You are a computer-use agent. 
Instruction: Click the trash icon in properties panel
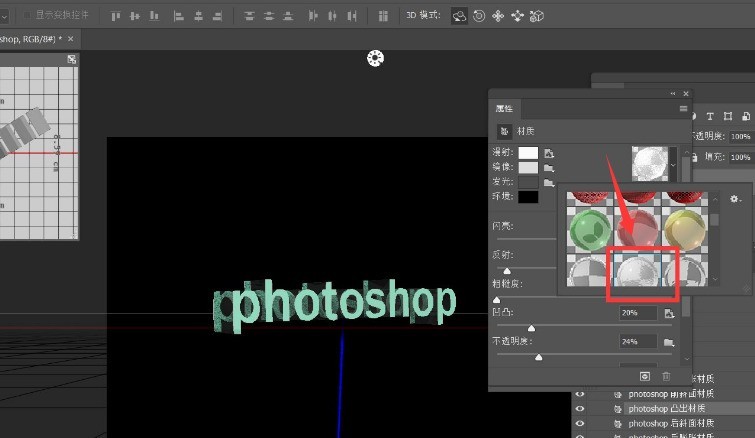[666, 376]
